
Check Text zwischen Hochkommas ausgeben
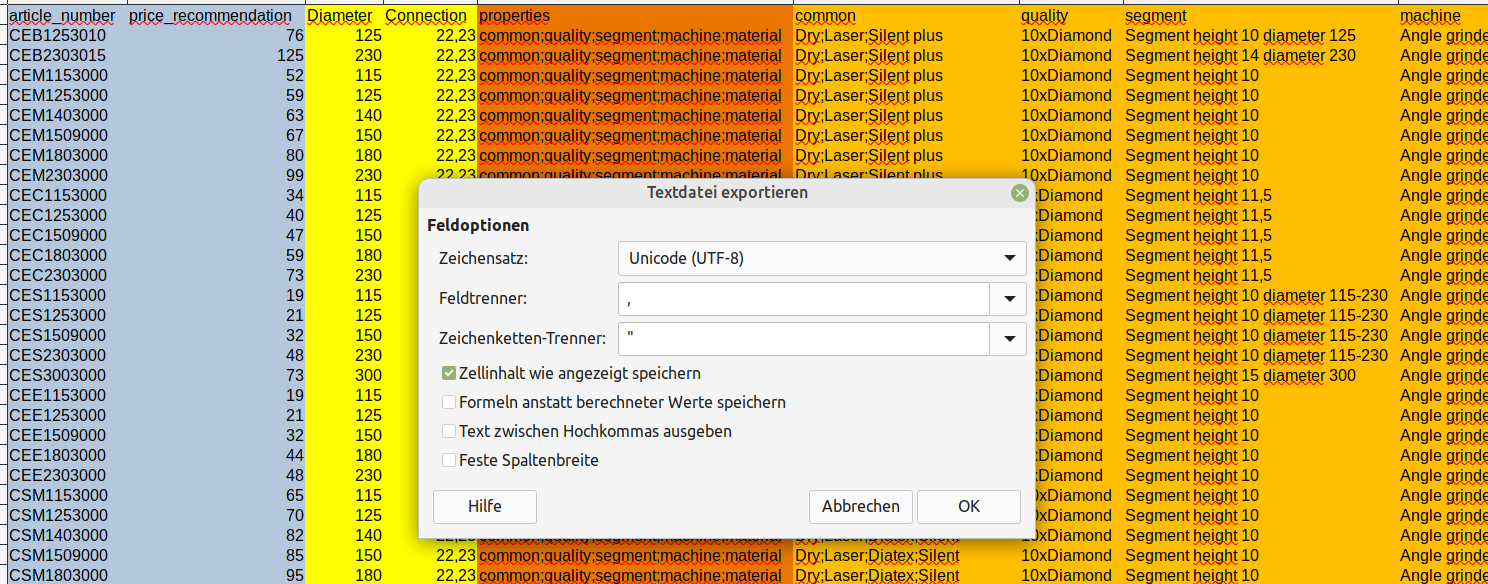(x=449, y=431)
